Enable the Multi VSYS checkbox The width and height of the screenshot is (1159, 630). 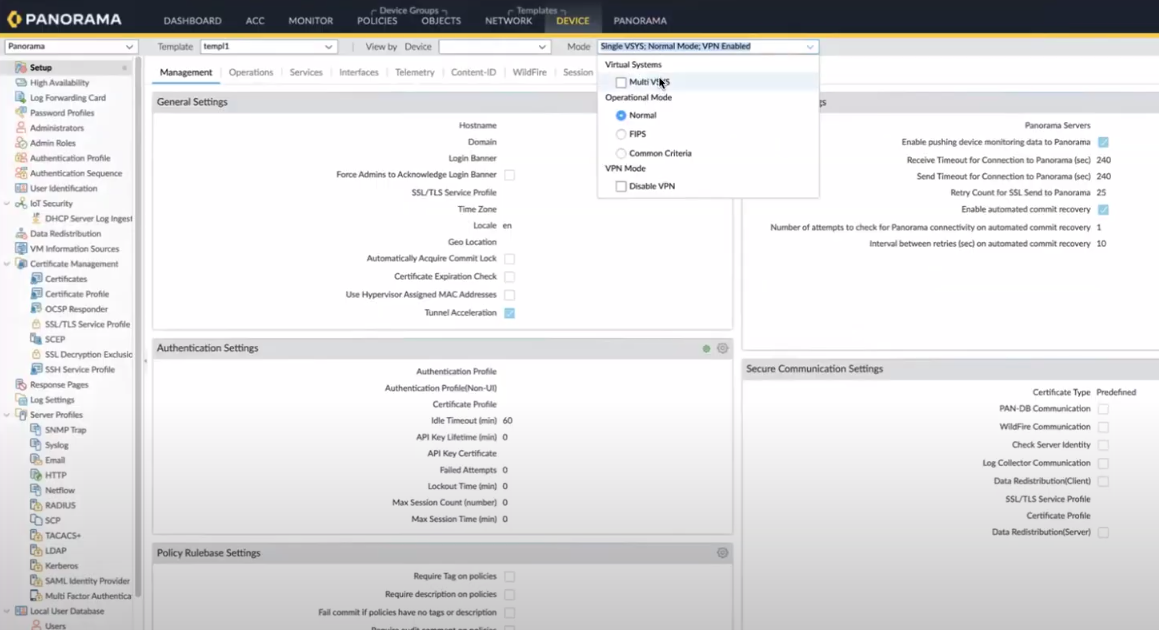[621, 83]
